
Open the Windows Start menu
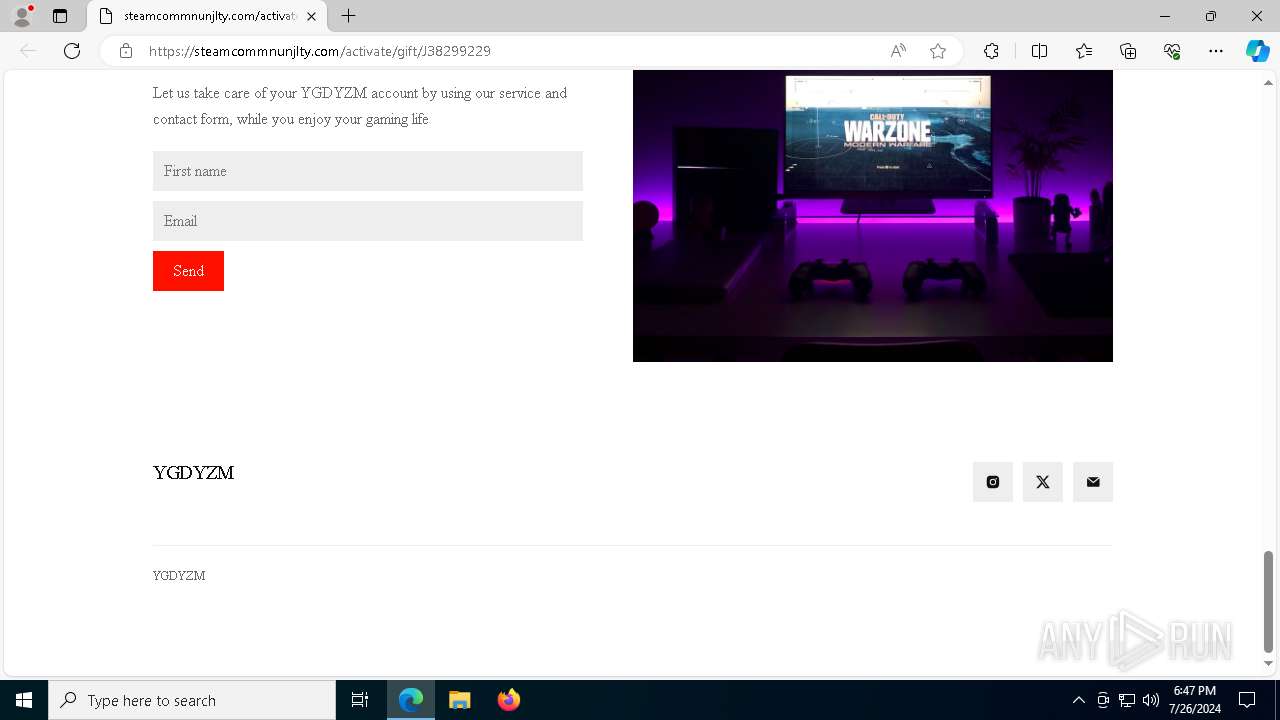click(x=24, y=700)
